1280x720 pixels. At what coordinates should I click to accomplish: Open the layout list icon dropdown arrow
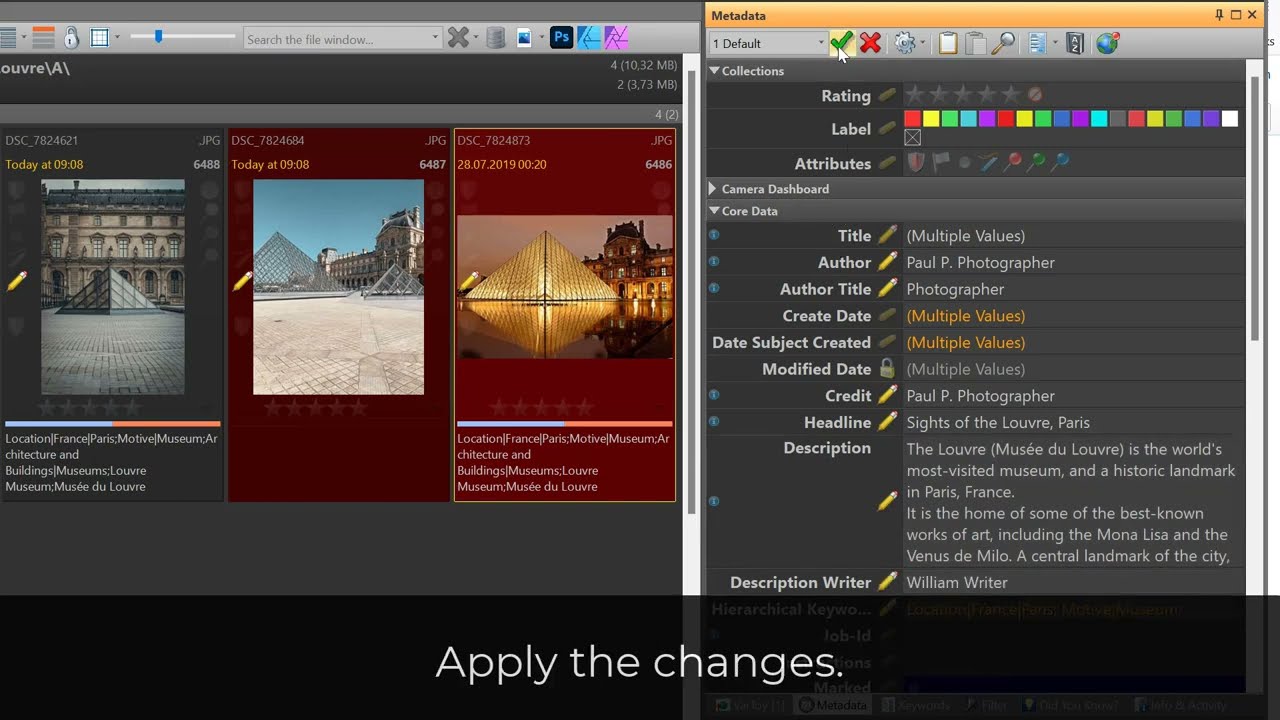click(1055, 43)
